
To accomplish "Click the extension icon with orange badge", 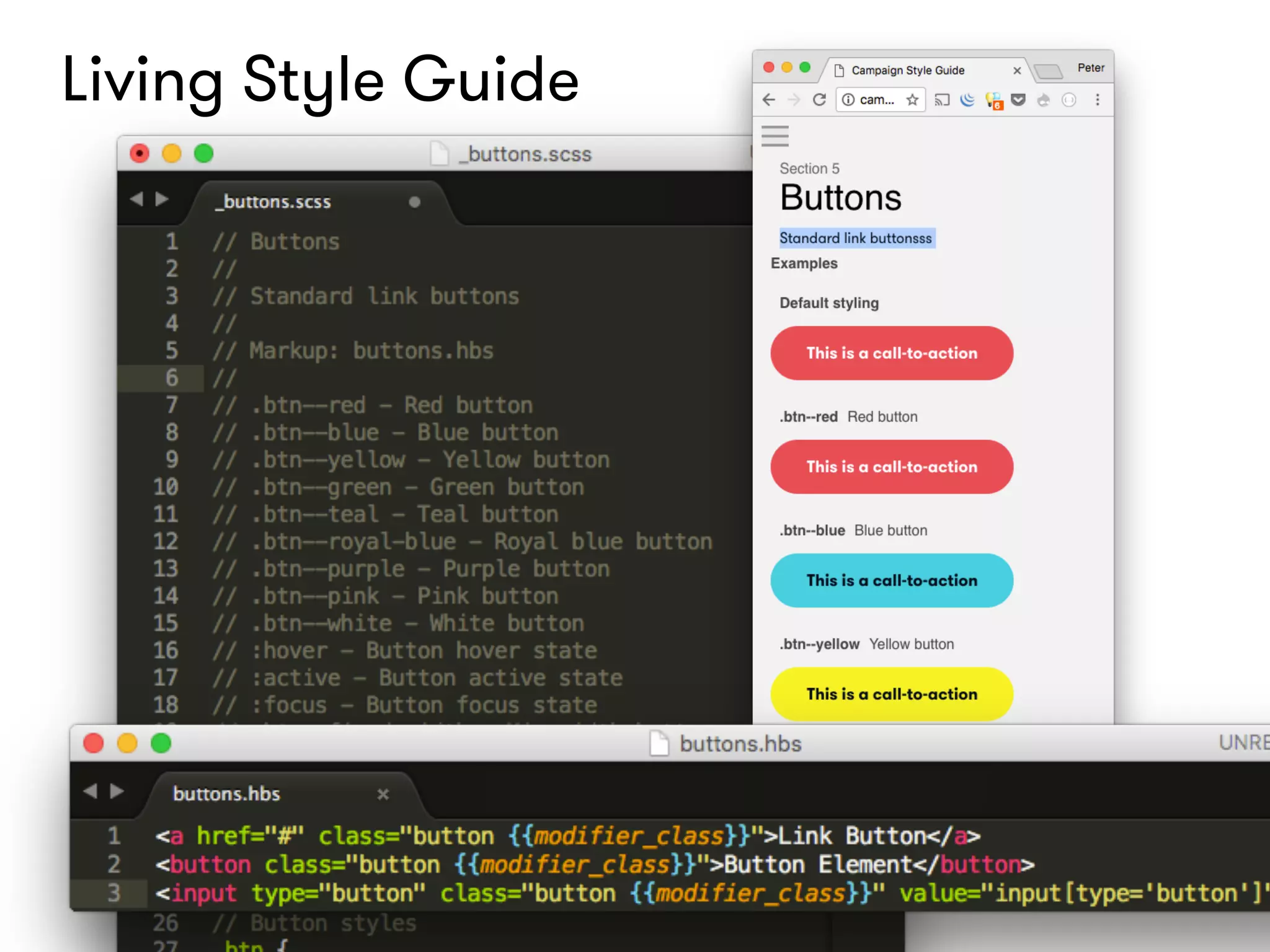I will pos(993,100).
